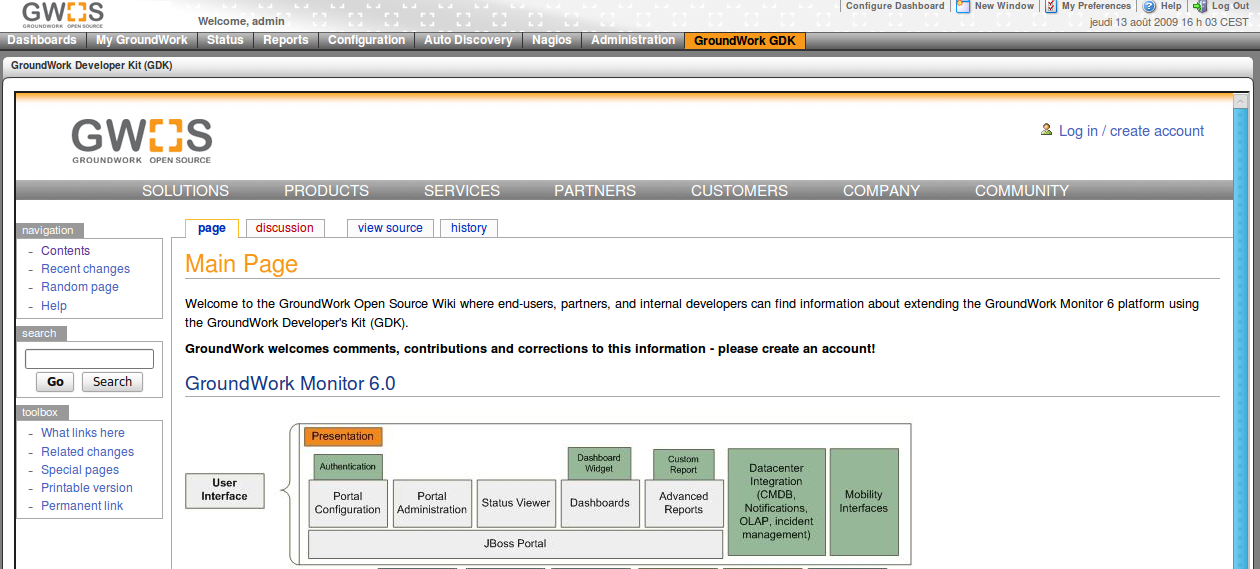Open the view source tab
The image size is (1260, 569).
coord(390,228)
